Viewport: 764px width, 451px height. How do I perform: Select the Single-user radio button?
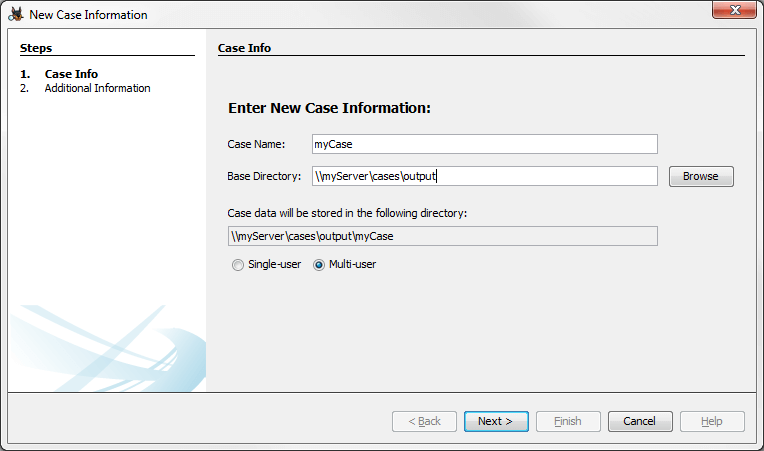tap(238, 265)
